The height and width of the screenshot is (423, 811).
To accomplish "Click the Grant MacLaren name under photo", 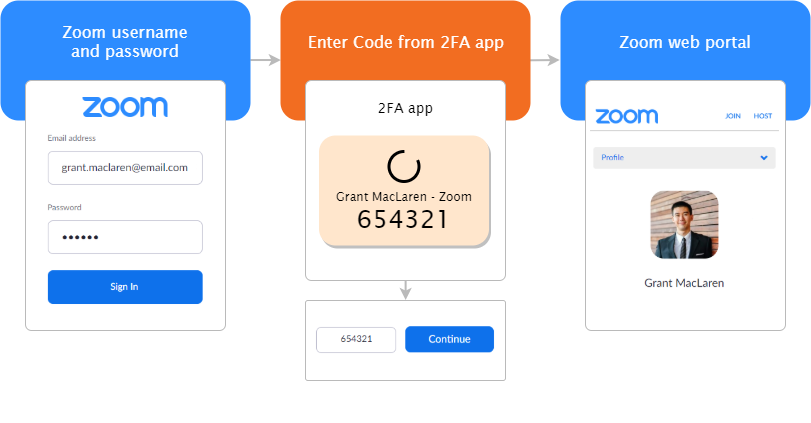I will tap(684, 283).
